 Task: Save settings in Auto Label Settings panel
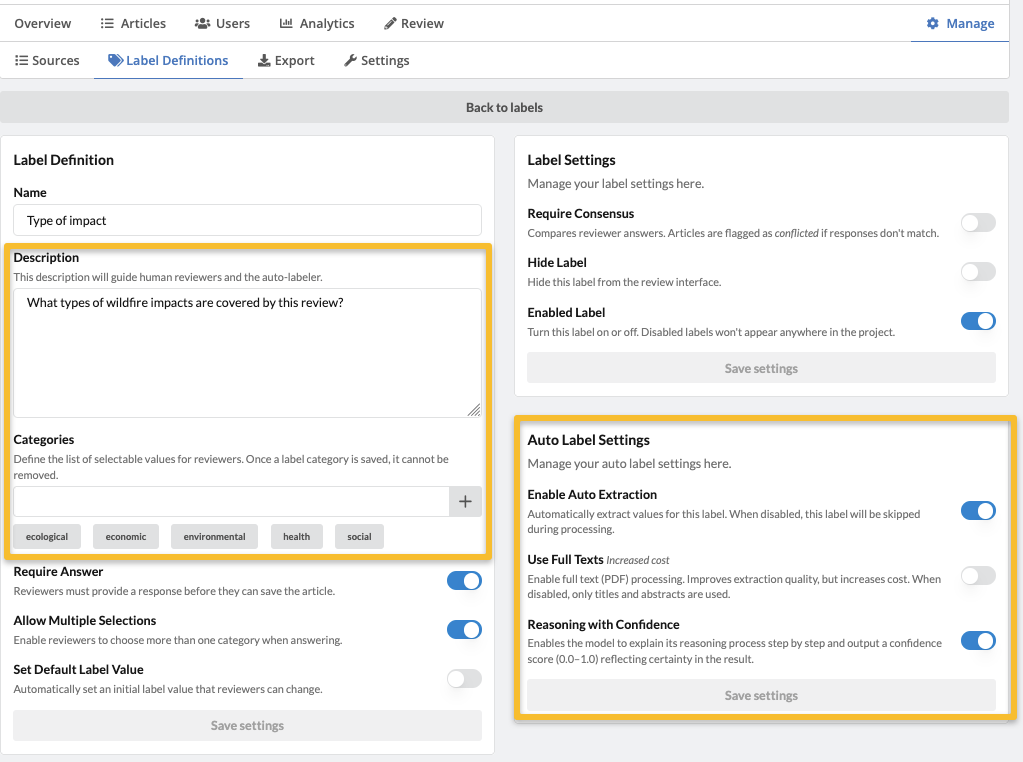(761, 695)
